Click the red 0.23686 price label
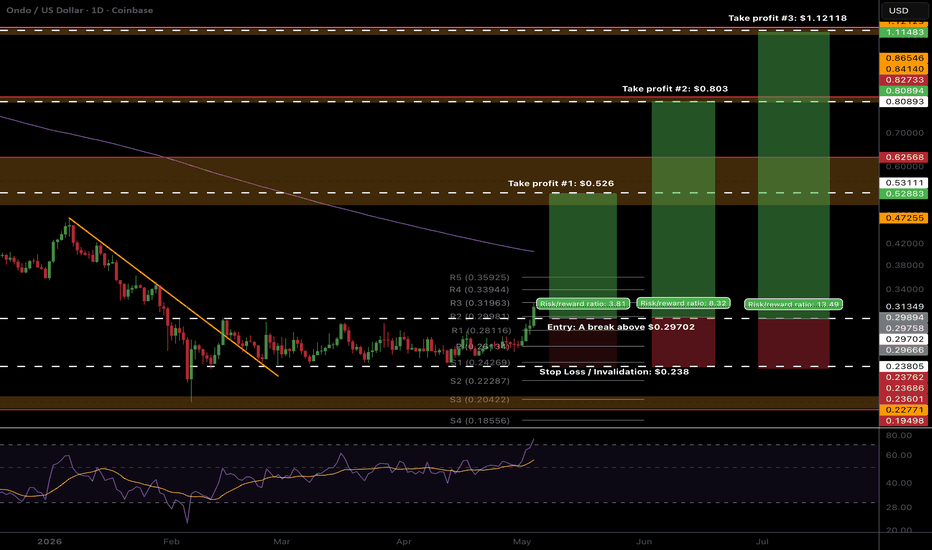Image resolution: width=932 pixels, height=550 pixels. (903, 388)
